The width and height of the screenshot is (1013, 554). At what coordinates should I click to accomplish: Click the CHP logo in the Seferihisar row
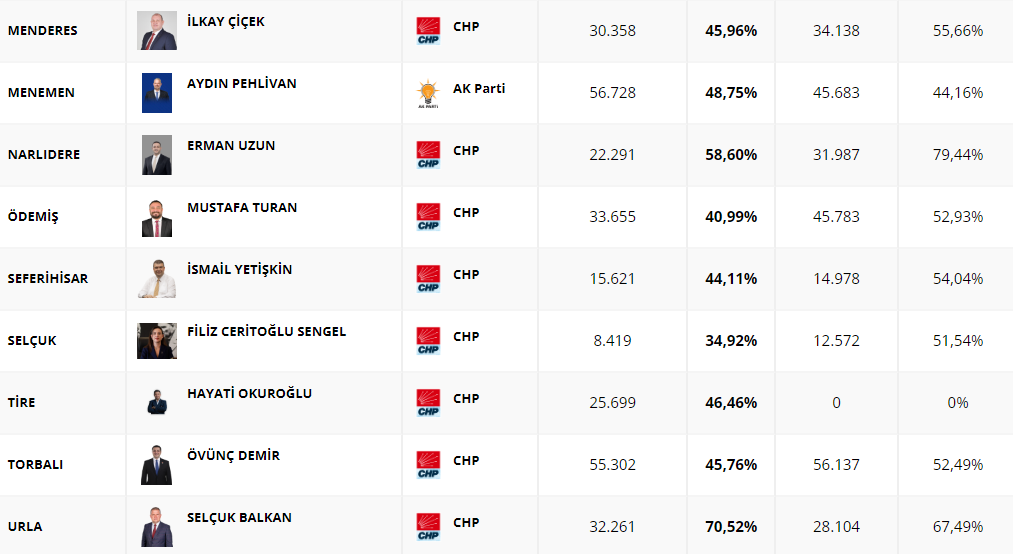click(428, 279)
